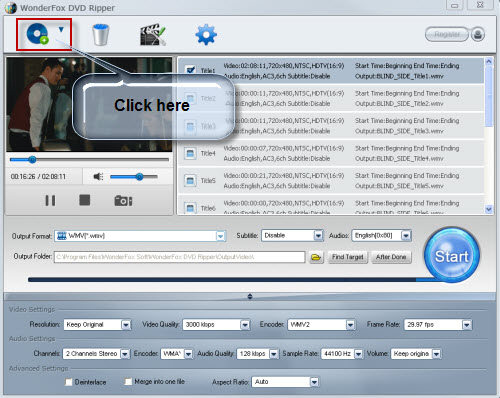Mute audio with the speaker icon

click(x=98, y=177)
